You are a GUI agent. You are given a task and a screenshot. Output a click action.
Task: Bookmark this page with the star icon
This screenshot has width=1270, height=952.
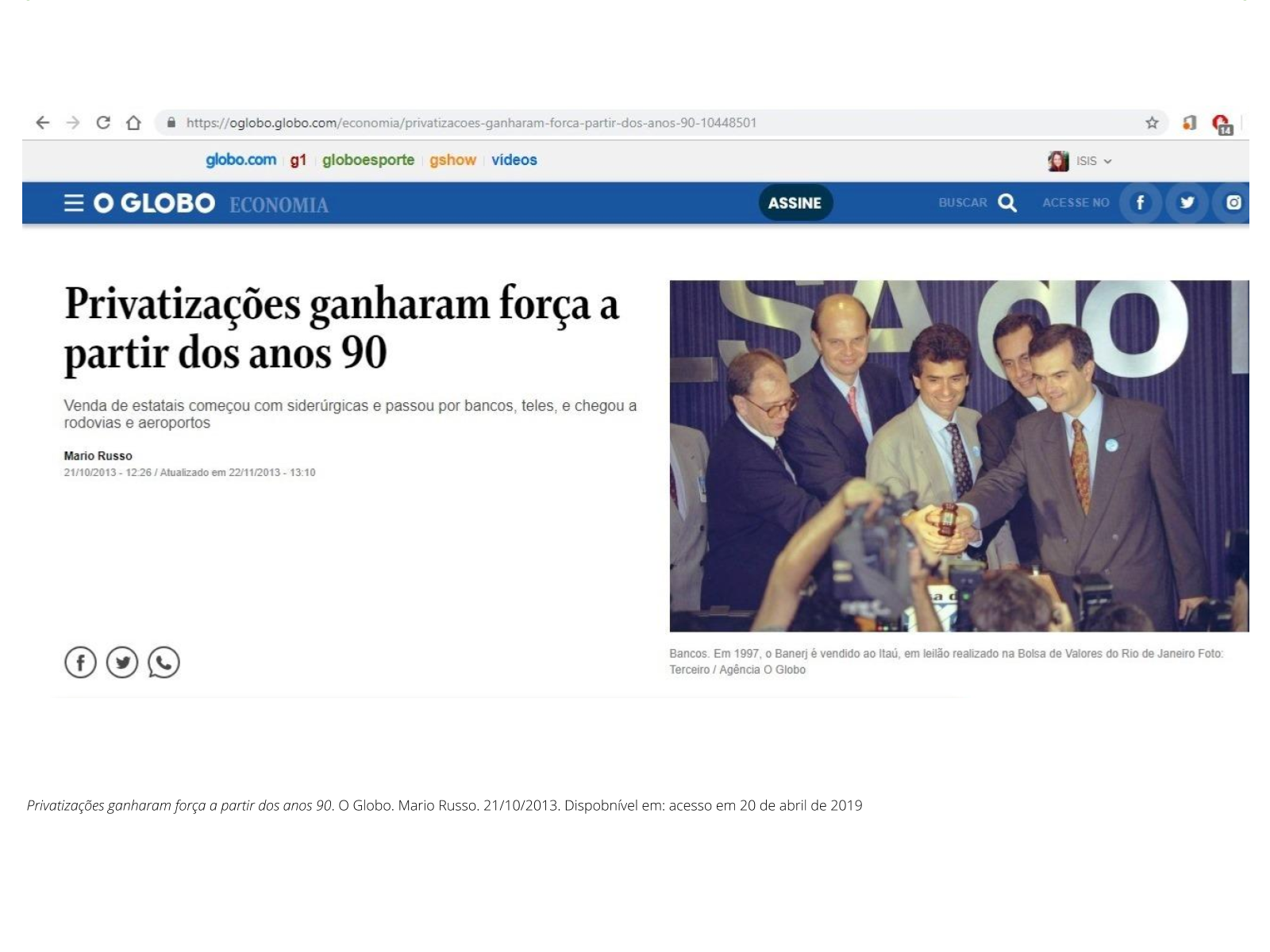[x=1152, y=123]
